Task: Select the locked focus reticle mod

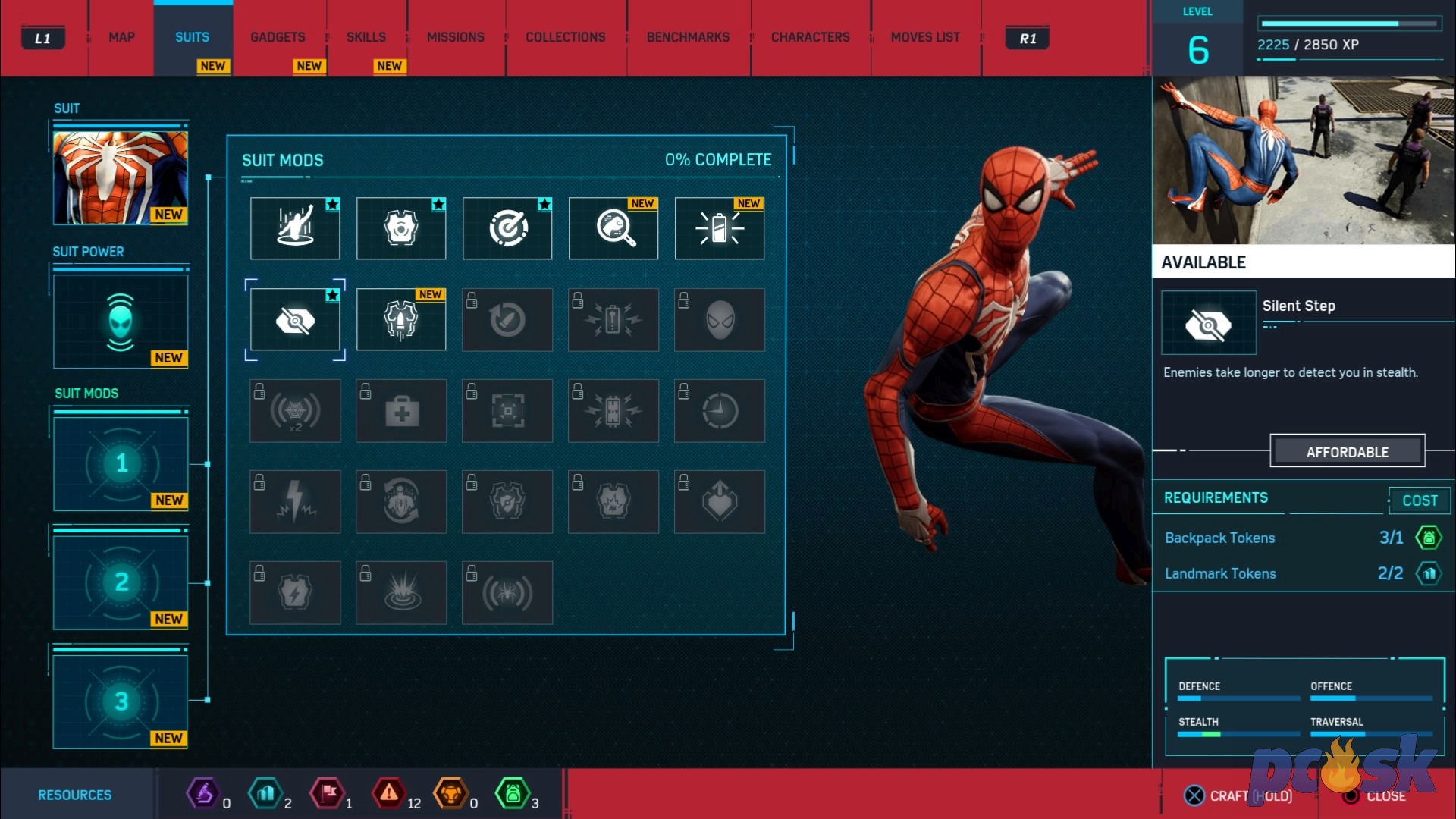Action: pos(507,410)
